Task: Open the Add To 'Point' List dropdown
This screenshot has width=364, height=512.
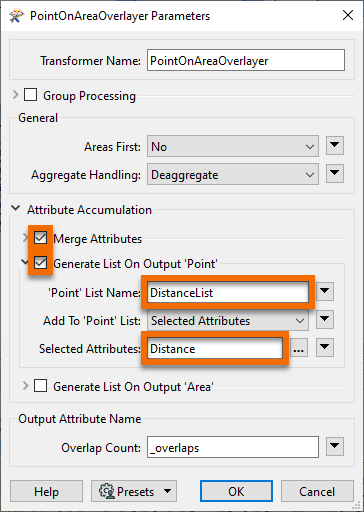Action: [x=228, y=320]
